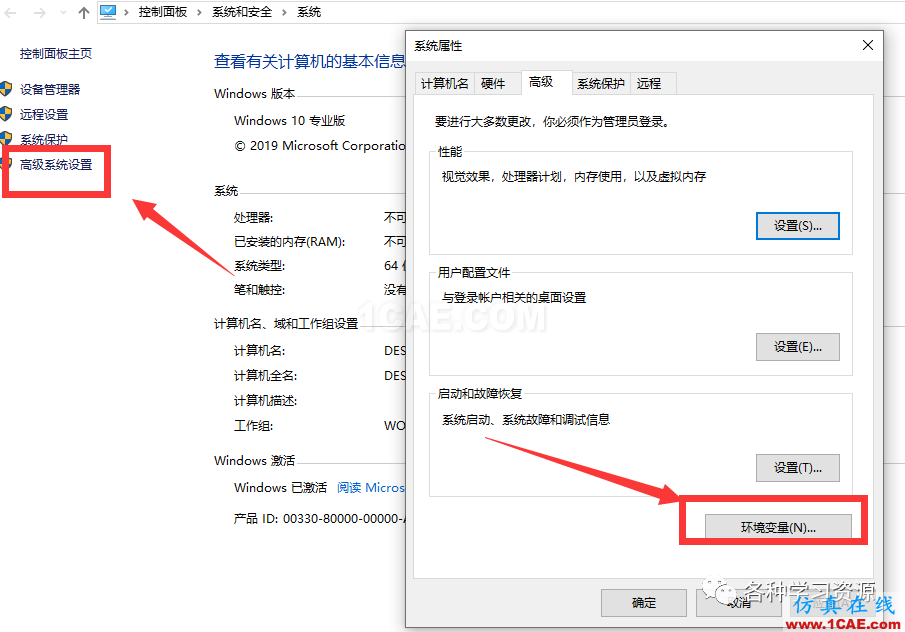Click 视觉效果 performance description text
The image size is (905, 632).
point(574,177)
